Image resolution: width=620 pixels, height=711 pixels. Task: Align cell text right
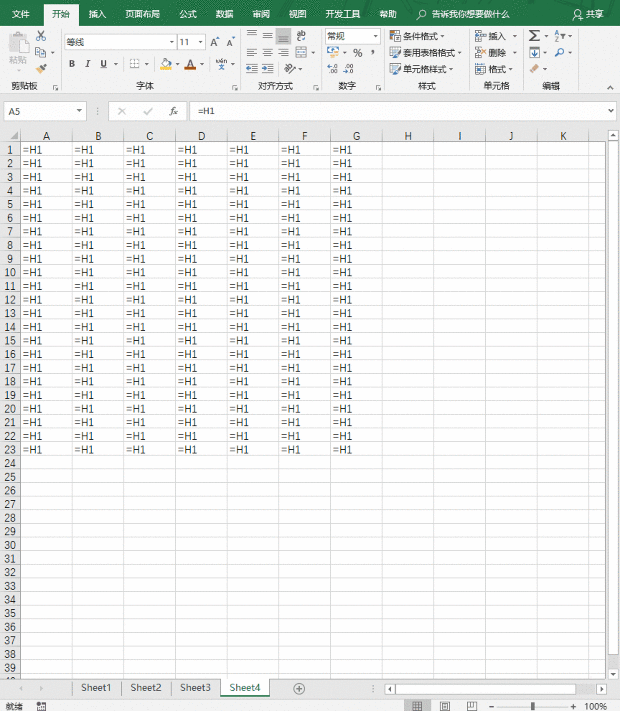coord(283,52)
